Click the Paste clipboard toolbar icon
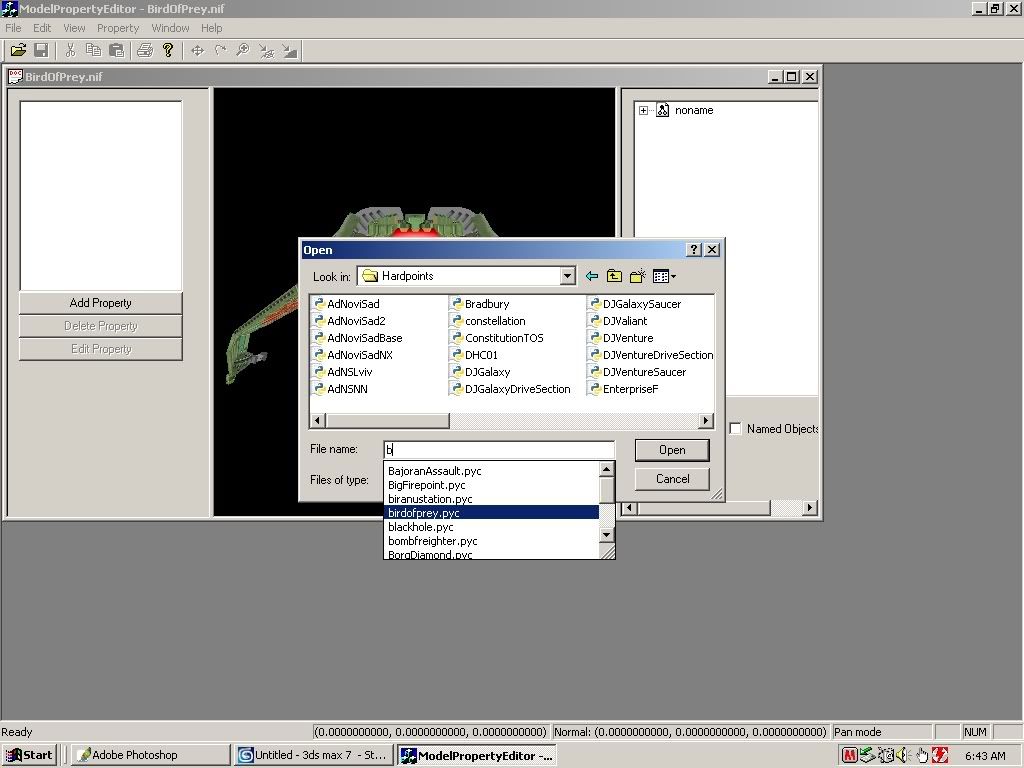1024x768 pixels. tap(116, 50)
